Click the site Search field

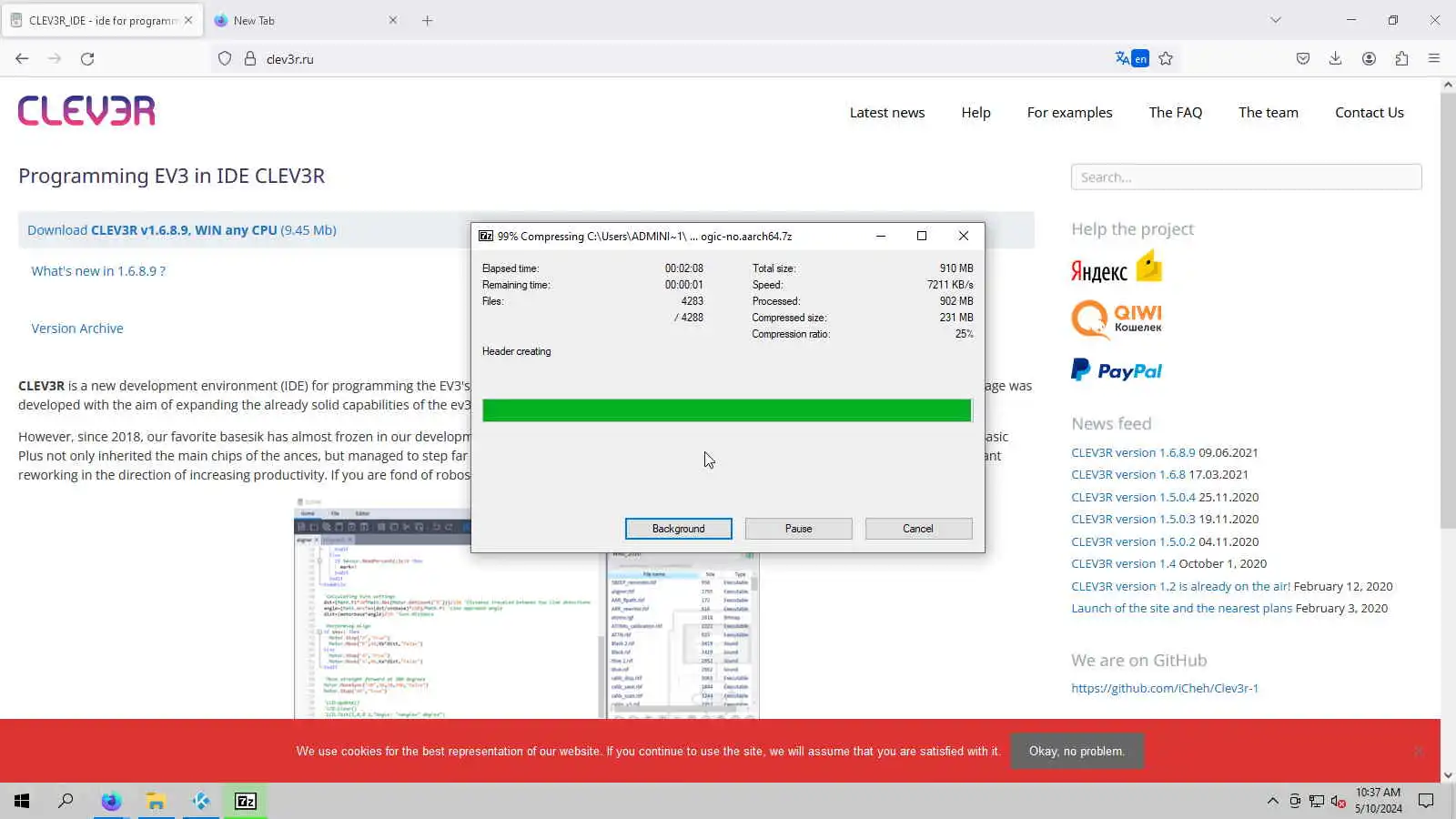[x=1247, y=177]
